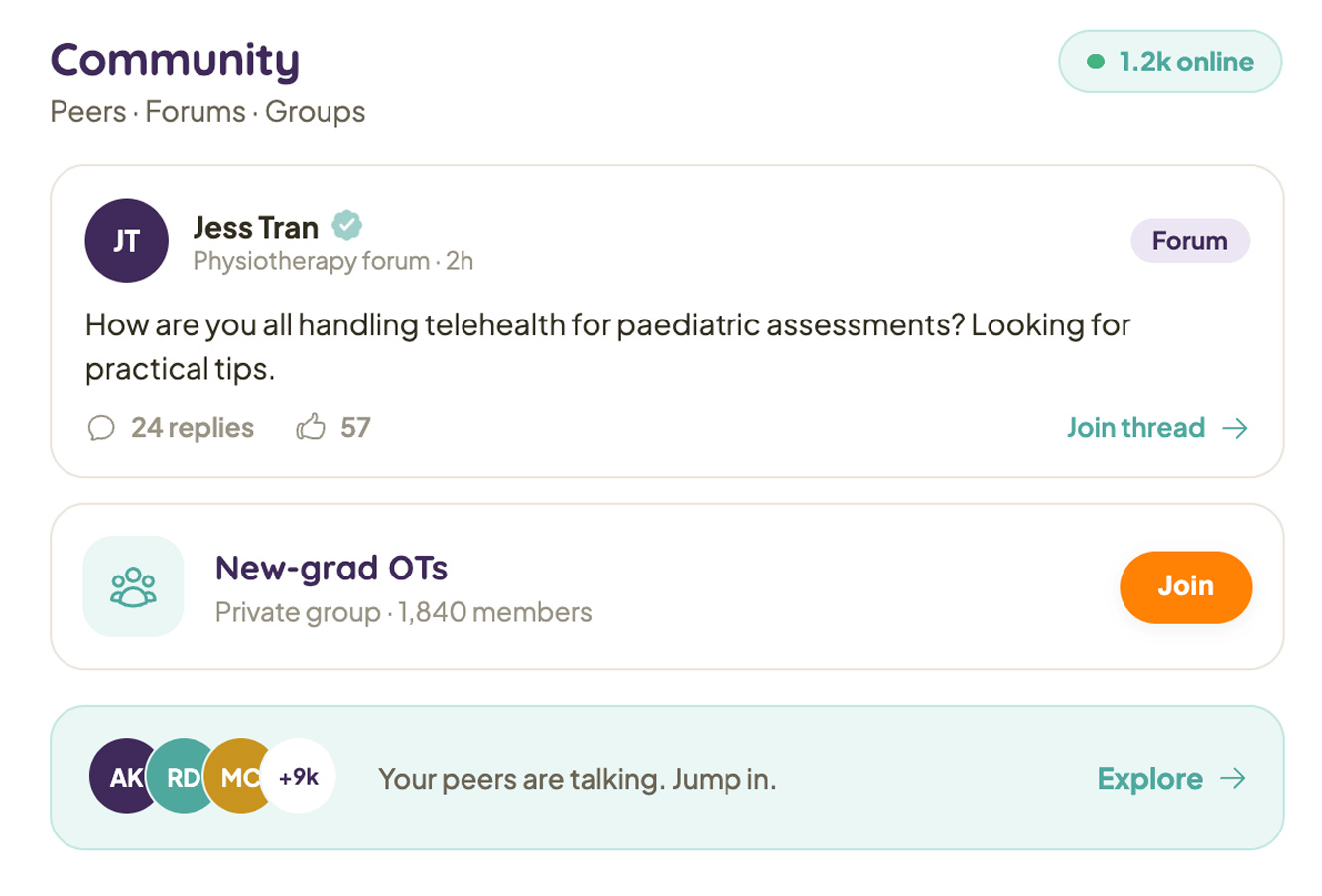This screenshot has width=1322, height=896.
Task: Click the Forum tag on the post
Action: pyautogui.click(x=1190, y=241)
